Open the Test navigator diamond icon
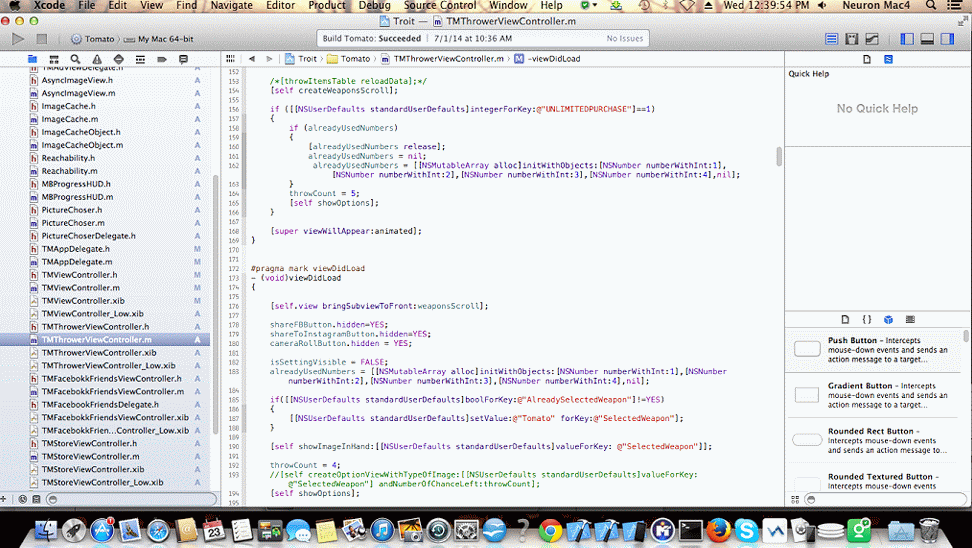The image size is (972, 548). click(118, 60)
